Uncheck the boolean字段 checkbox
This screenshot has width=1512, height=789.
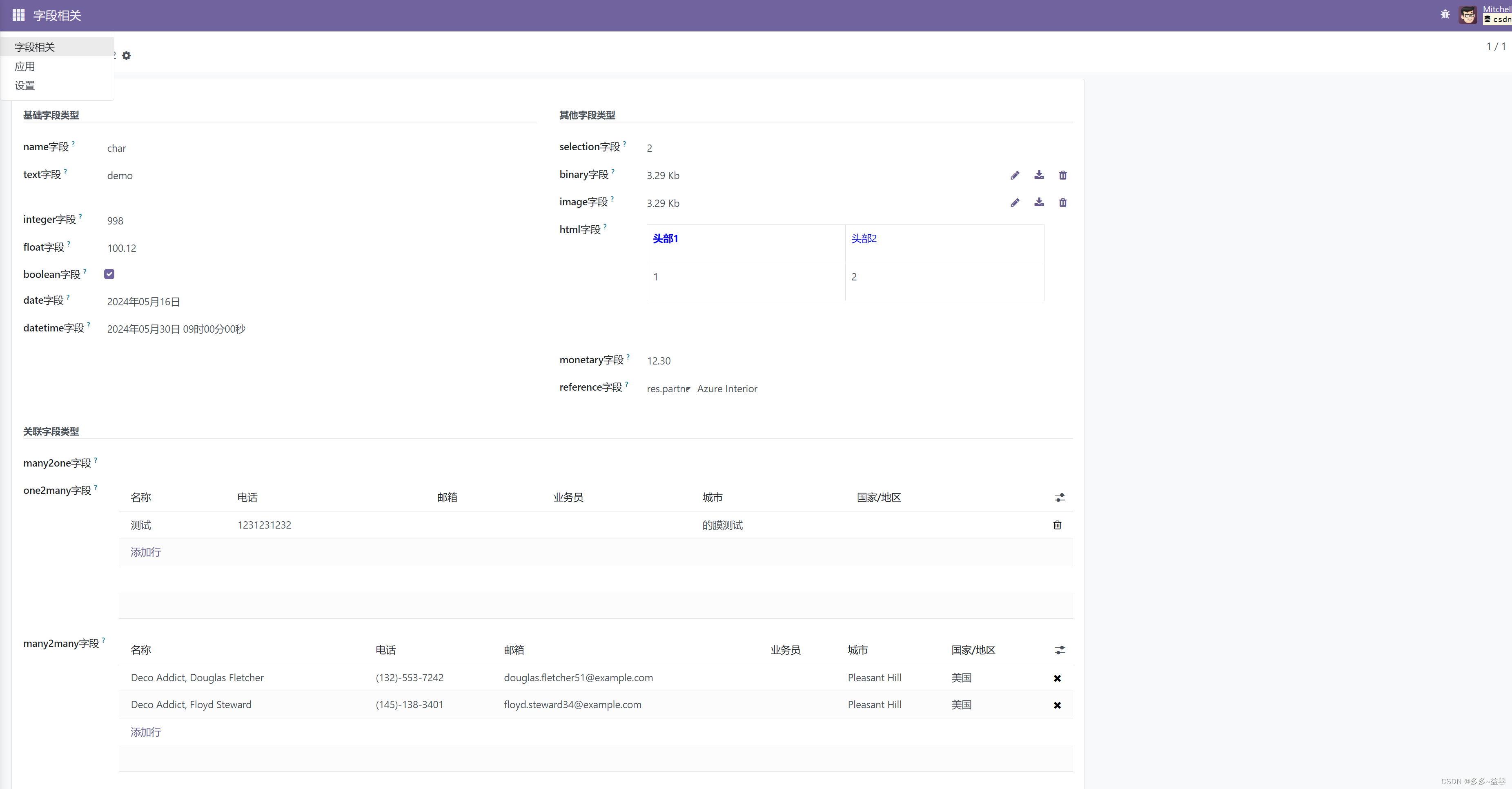click(109, 274)
